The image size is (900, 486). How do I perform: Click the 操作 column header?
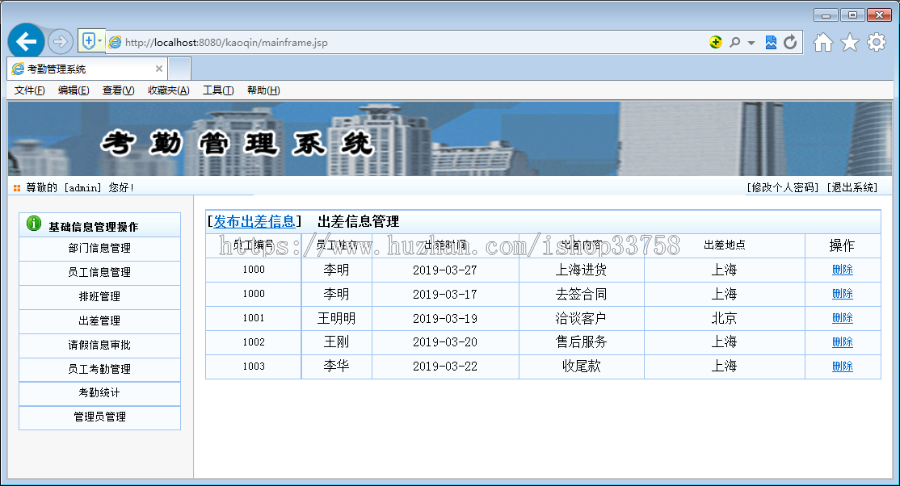tap(842, 246)
